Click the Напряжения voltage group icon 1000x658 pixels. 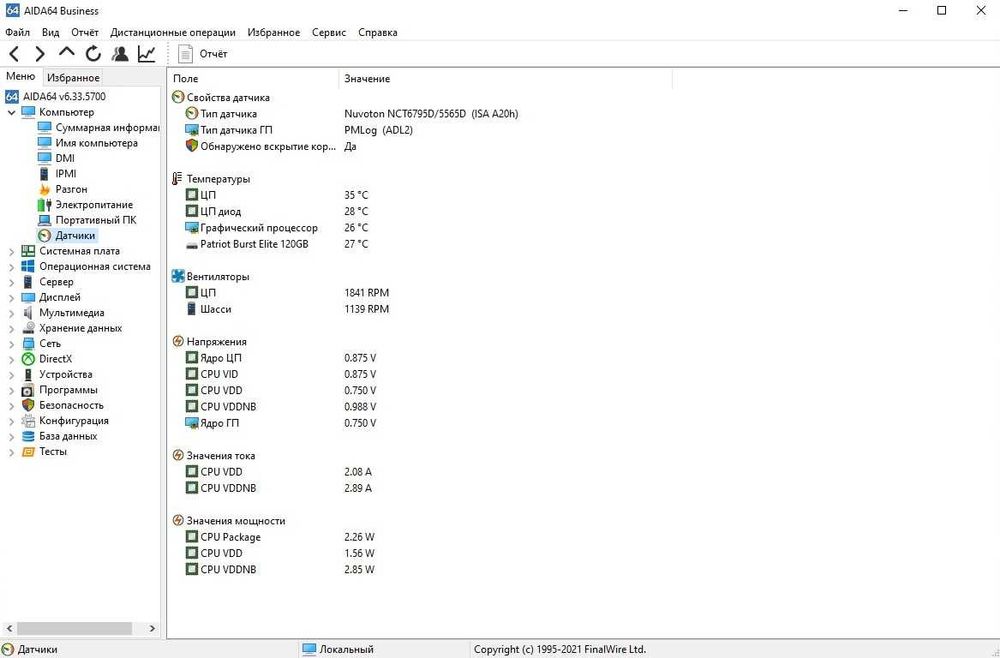pos(178,342)
